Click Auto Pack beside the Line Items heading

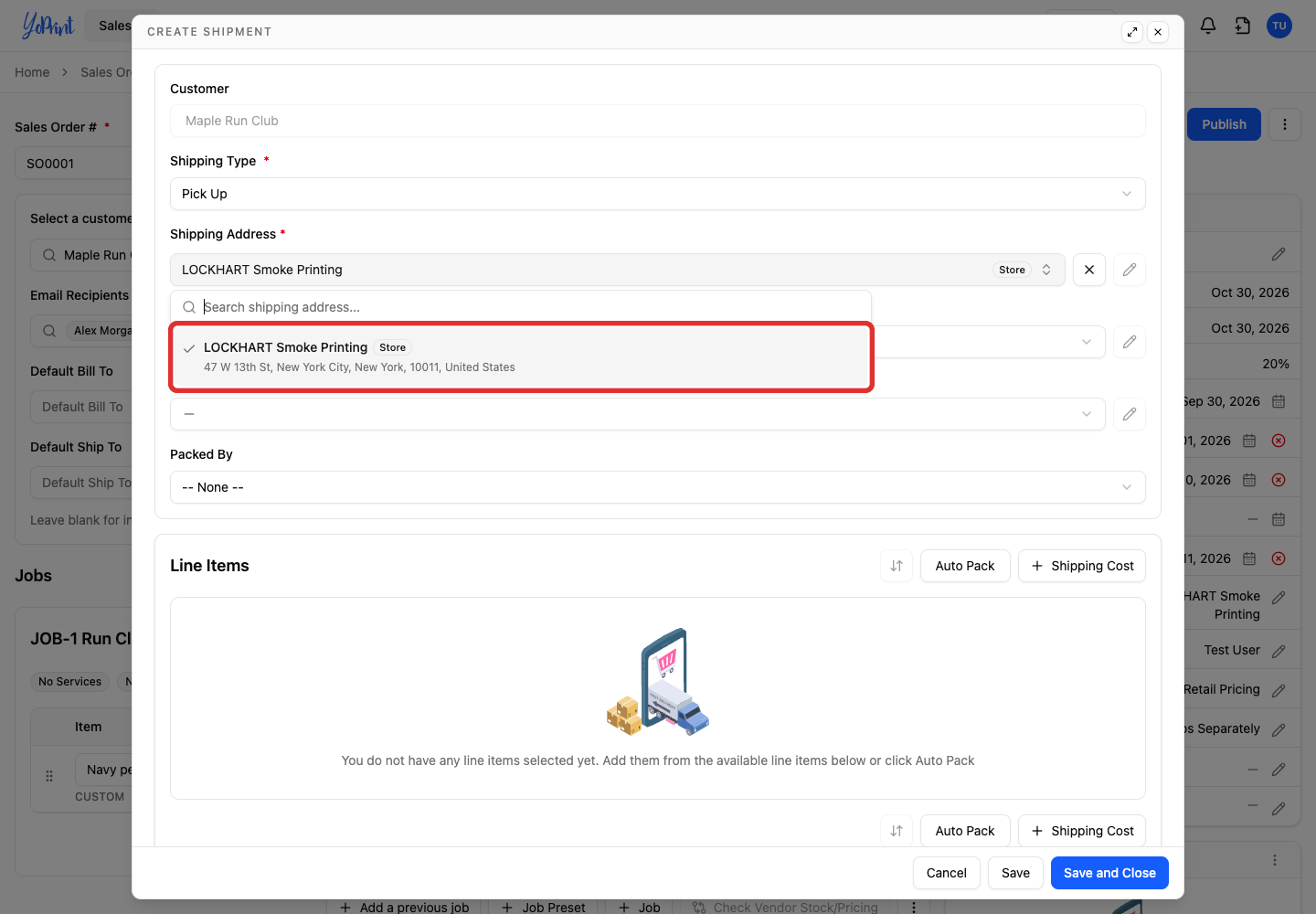pyautogui.click(x=965, y=566)
